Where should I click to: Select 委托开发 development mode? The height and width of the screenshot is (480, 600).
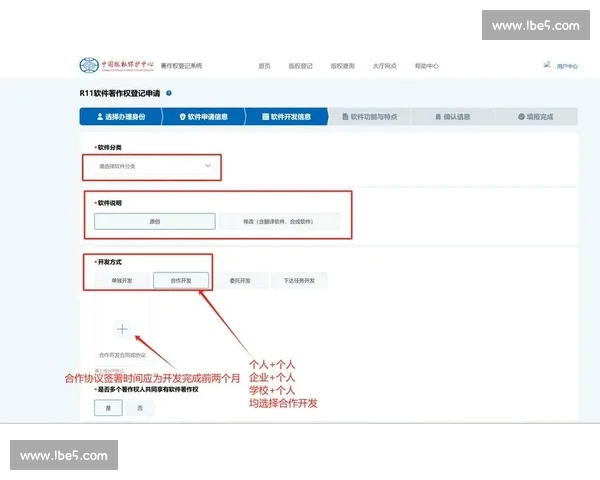coord(240,281)
